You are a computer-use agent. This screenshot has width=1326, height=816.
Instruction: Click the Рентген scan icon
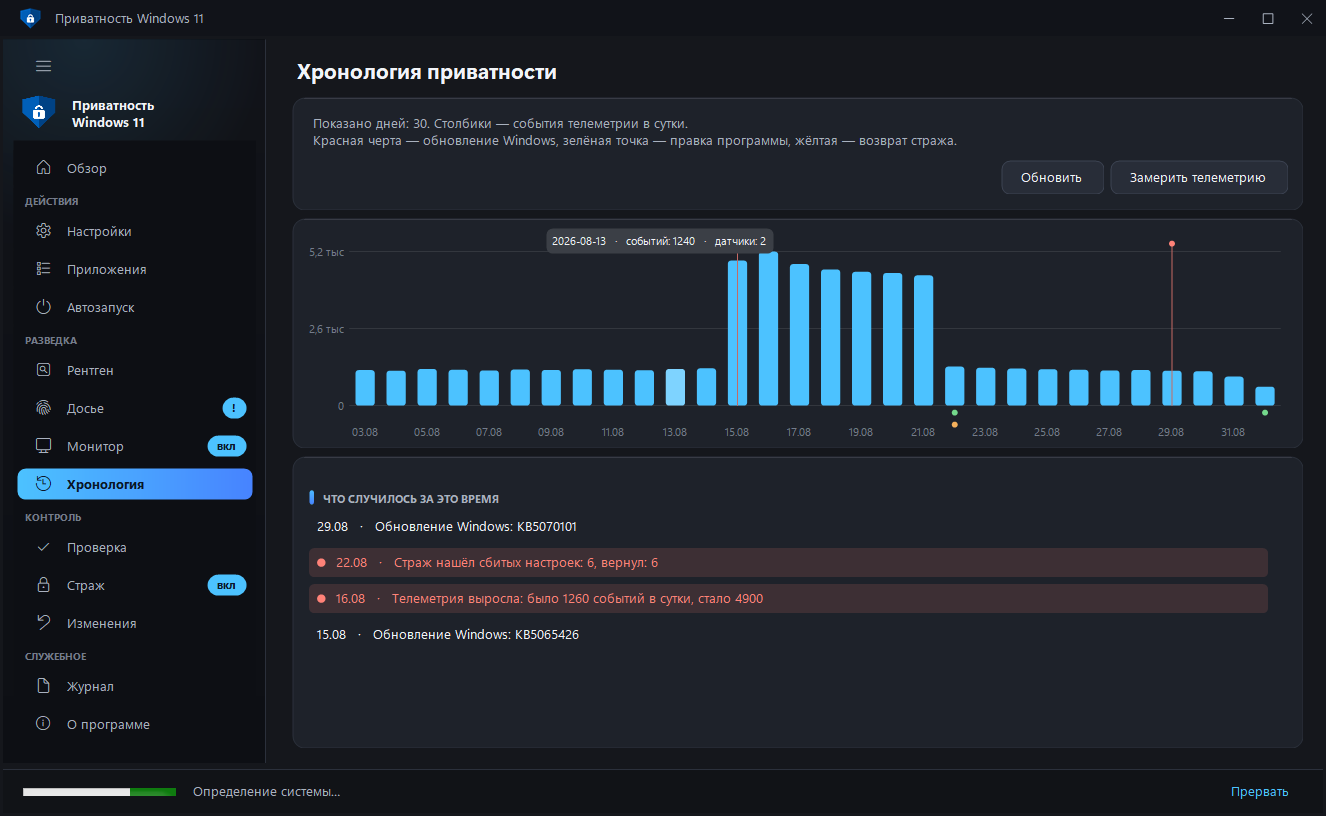click(x=43, y=370)
